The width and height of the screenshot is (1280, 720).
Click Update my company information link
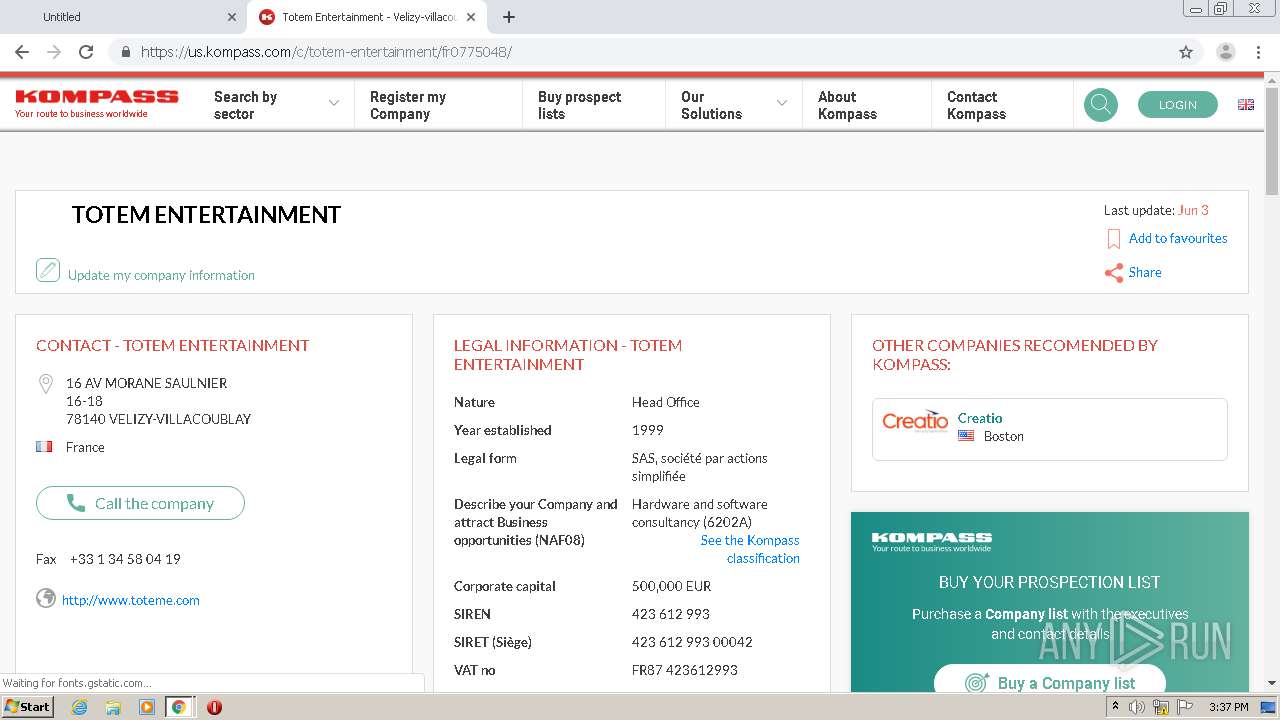coord(161,275)
